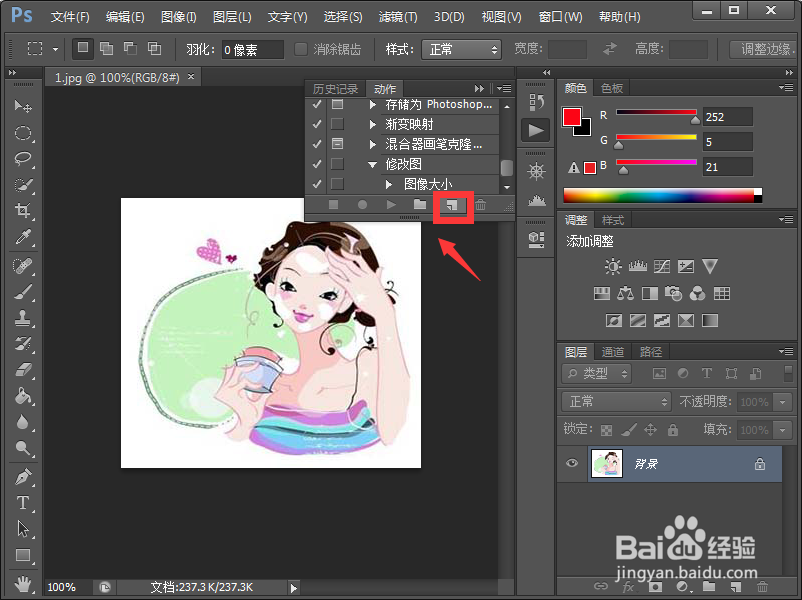
Task: Click the Delete Action trash icon
Action: [481, 204]
